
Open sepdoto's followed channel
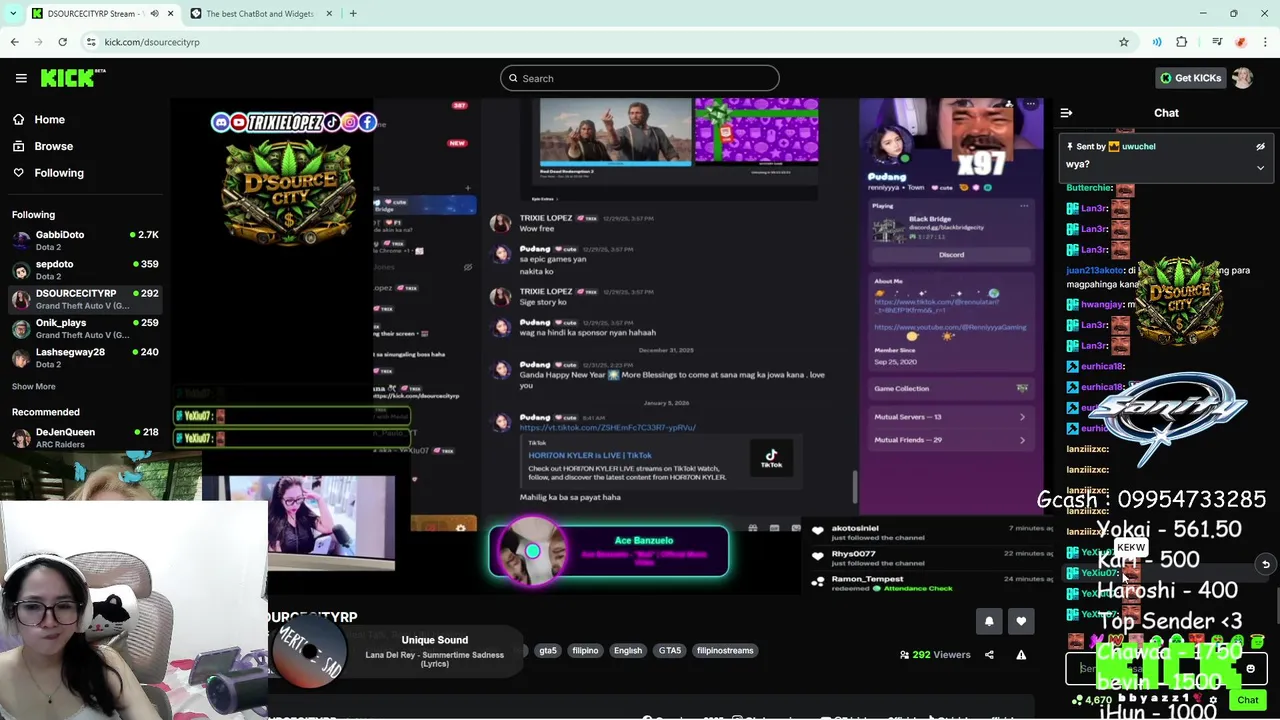pos(85,270)
